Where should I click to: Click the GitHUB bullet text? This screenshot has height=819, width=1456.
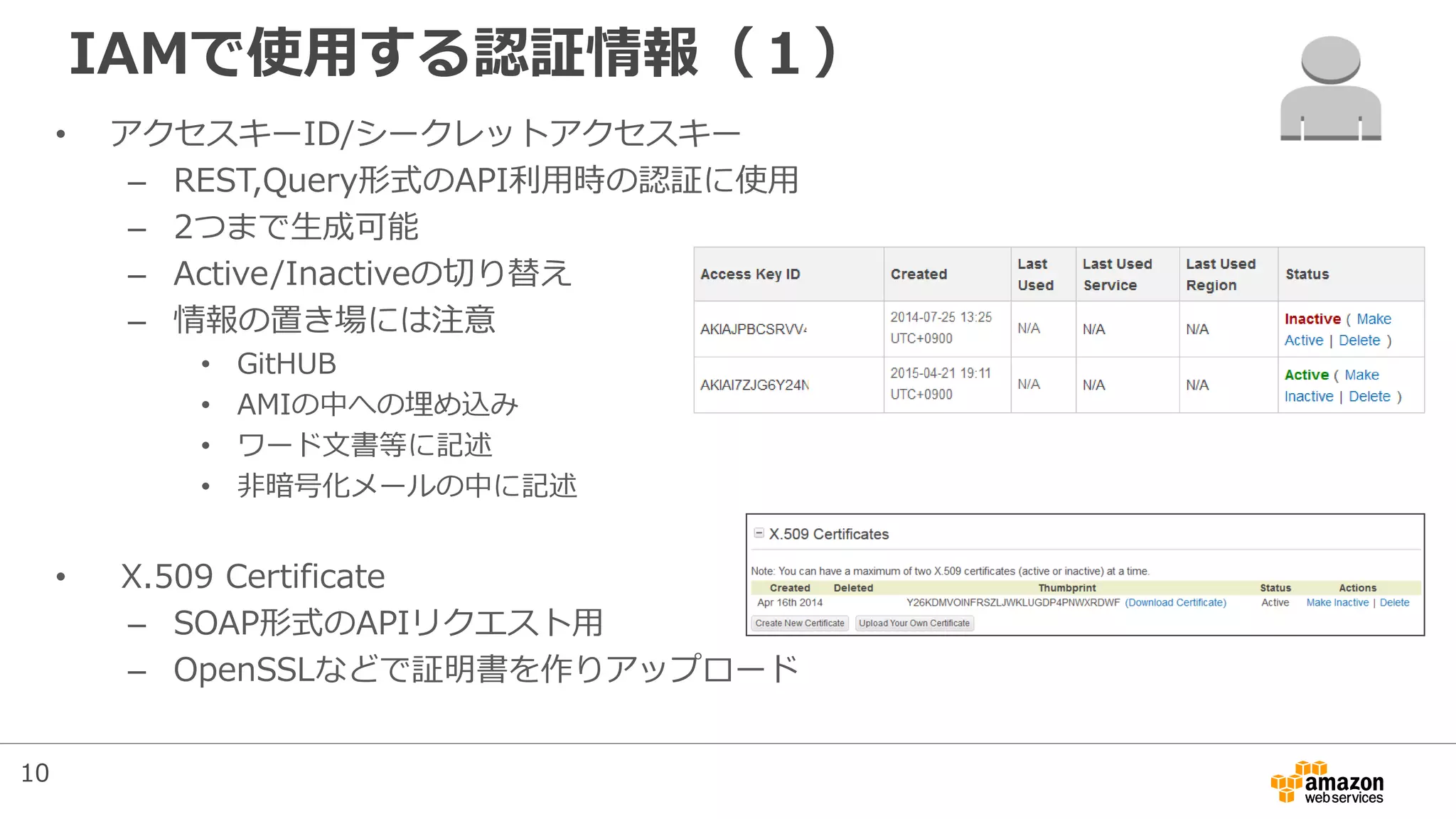click(286, 363)
